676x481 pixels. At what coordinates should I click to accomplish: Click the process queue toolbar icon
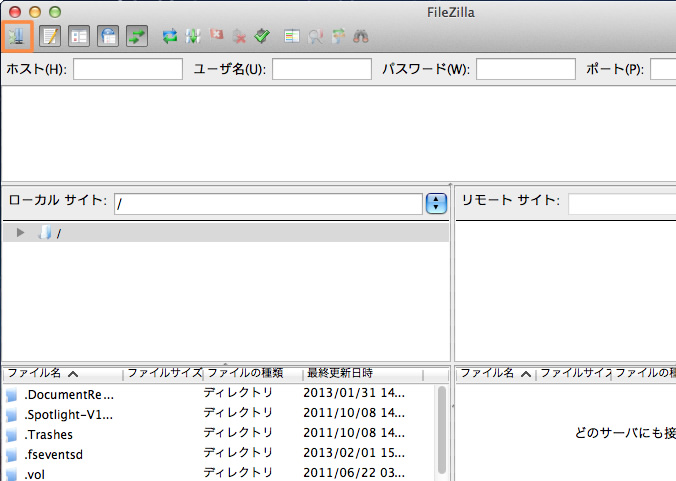[193, 36]
